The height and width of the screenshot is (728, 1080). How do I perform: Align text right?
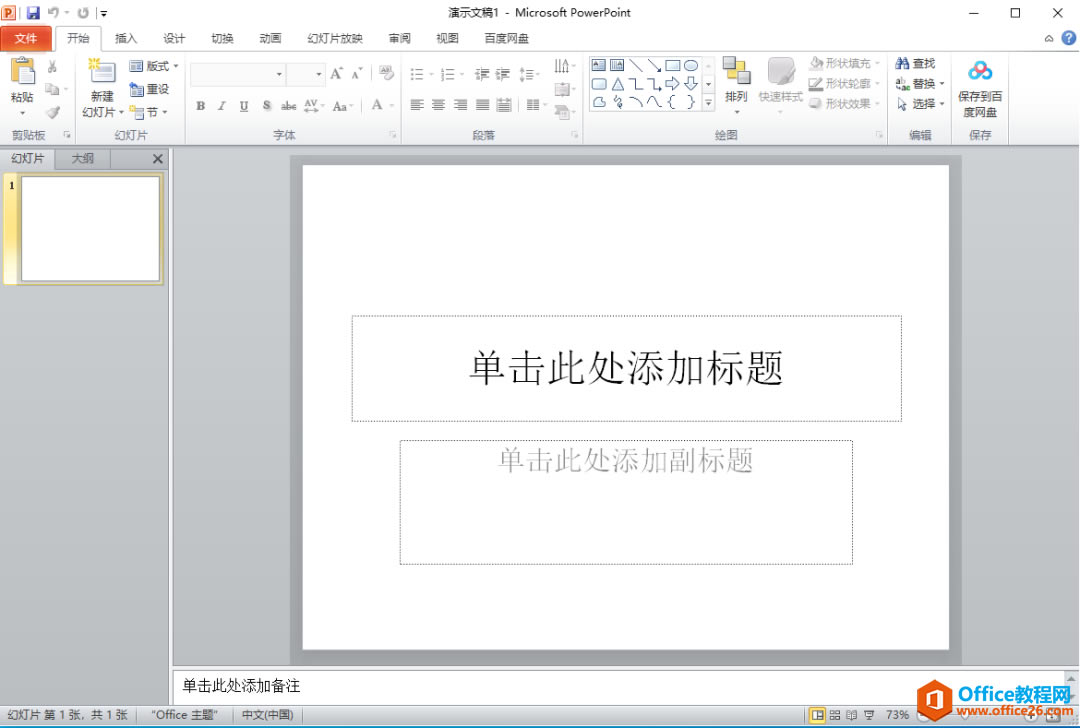tap(460, 105)
